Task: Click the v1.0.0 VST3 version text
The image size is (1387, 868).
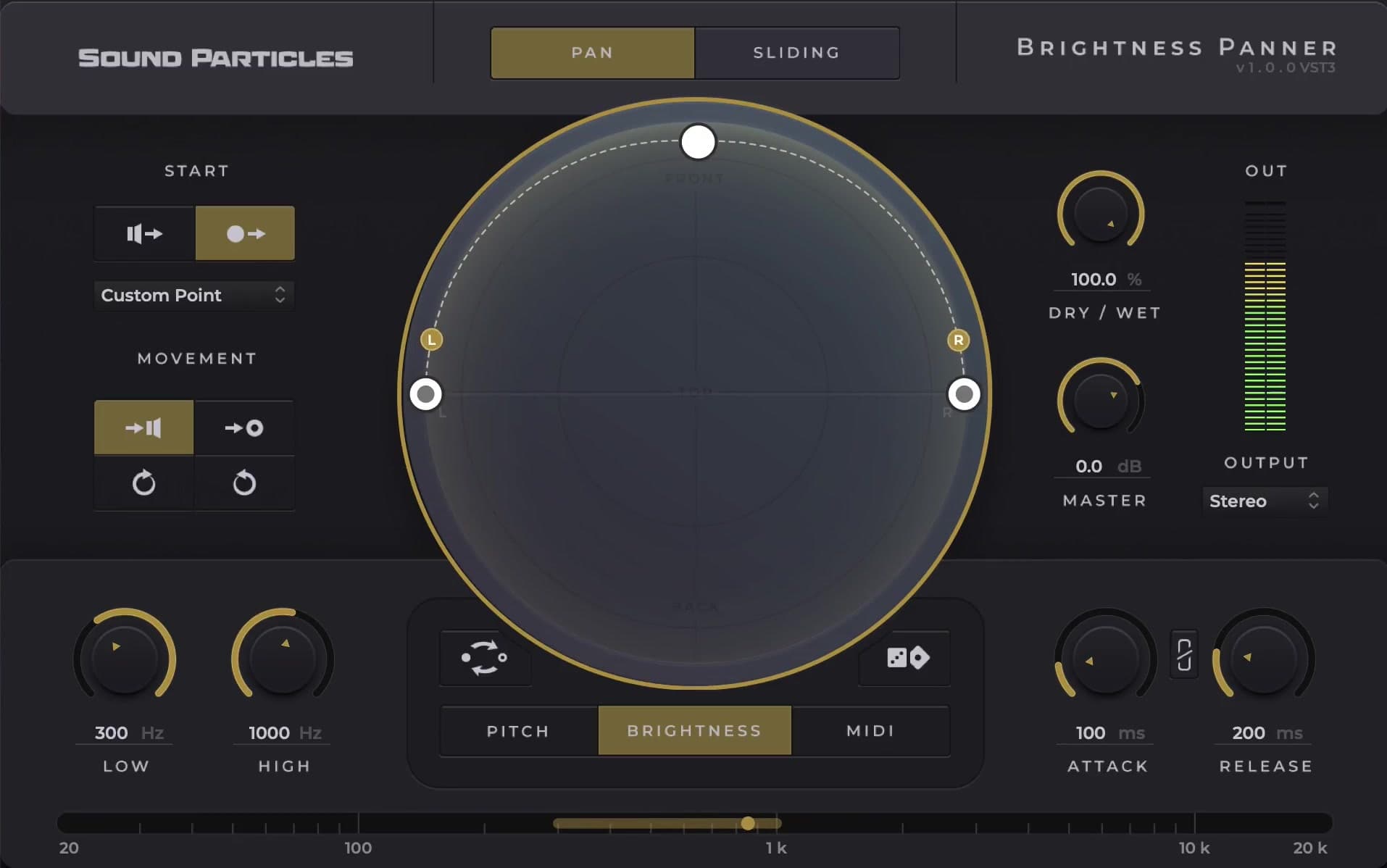Action: (1286, 67)
